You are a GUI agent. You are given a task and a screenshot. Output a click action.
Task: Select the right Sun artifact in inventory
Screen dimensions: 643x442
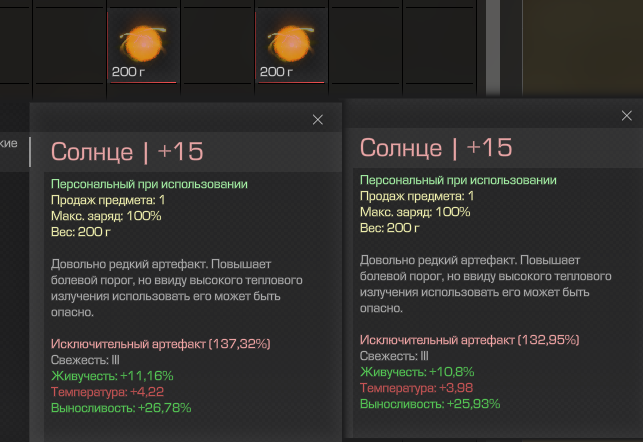291,43
